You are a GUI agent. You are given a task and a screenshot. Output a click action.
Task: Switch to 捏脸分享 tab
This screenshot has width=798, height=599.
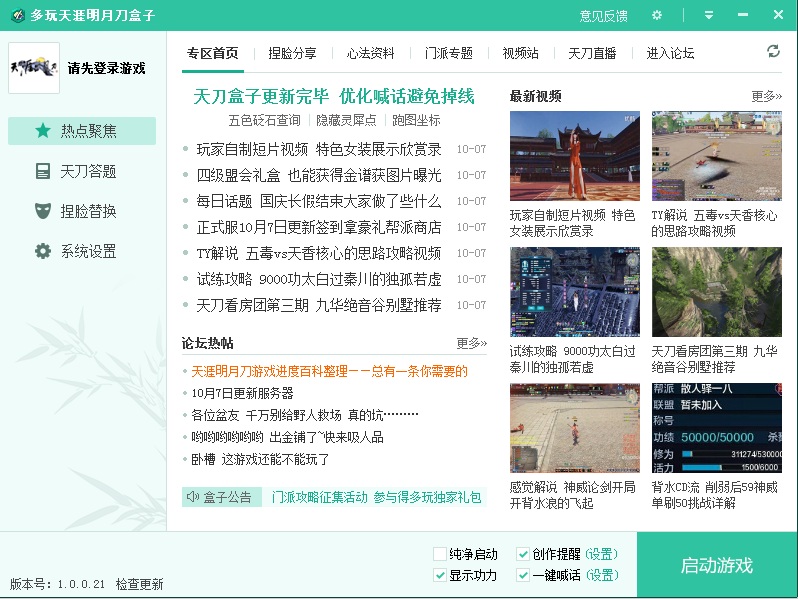click(292, 53)
